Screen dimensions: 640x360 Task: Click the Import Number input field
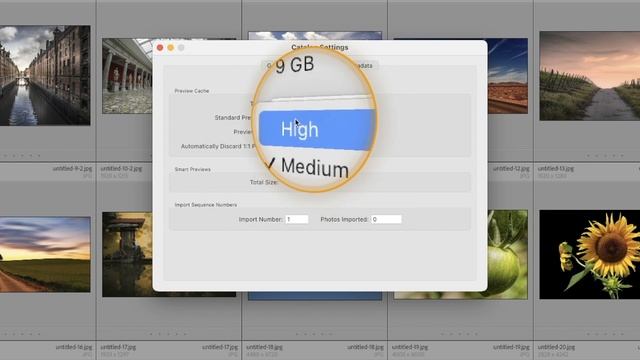(297, 219)
